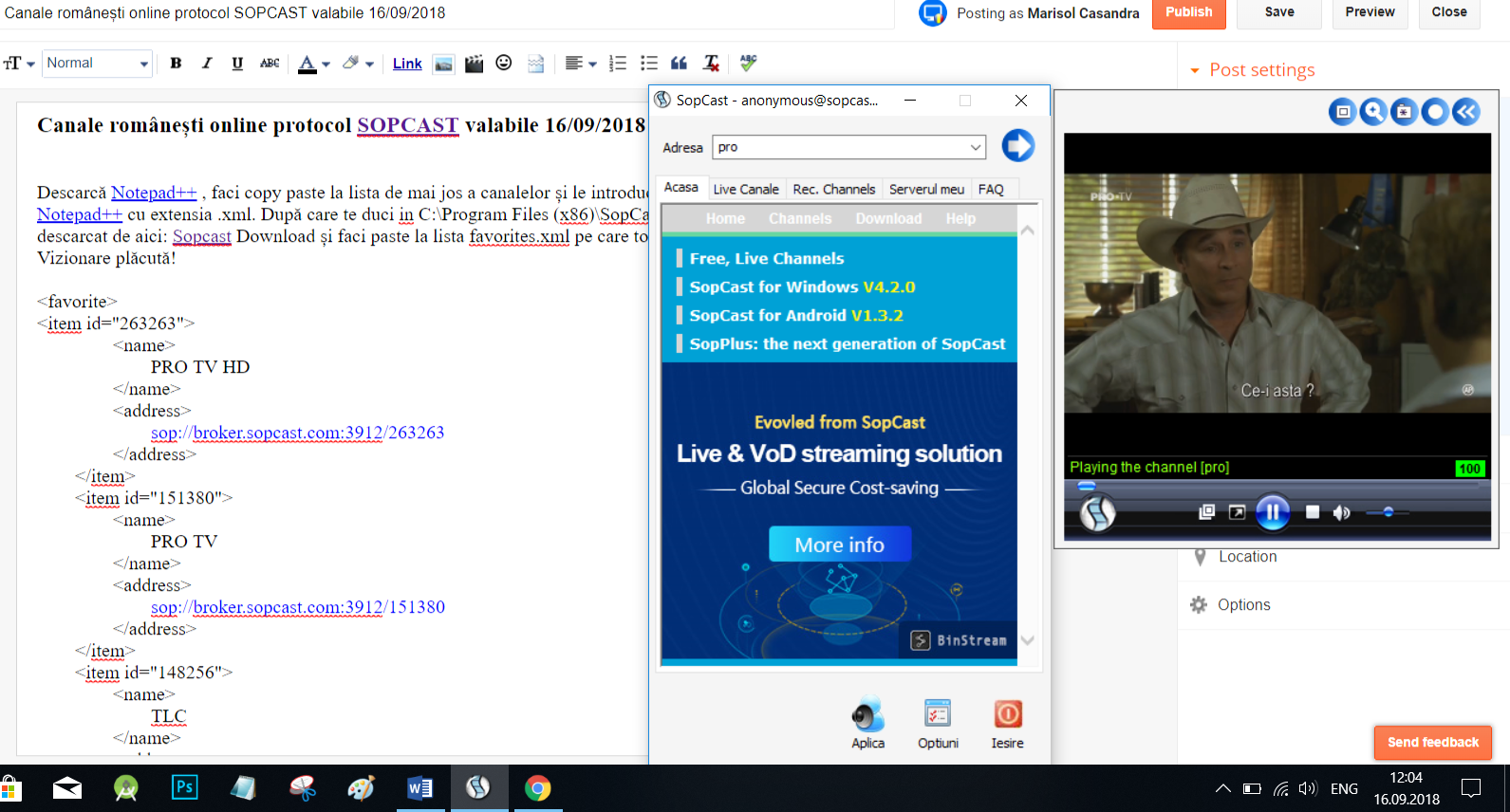Click the Publish button
The width and height of the screenshot is (1510, 812).
pos(1189,12)
